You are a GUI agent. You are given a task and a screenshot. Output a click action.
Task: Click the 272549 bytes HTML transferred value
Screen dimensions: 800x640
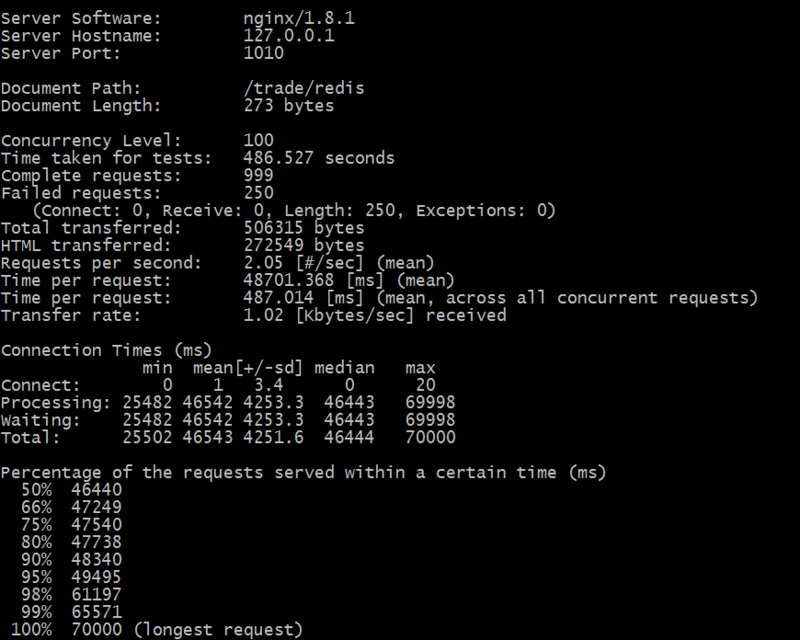[x=304, y=245]
